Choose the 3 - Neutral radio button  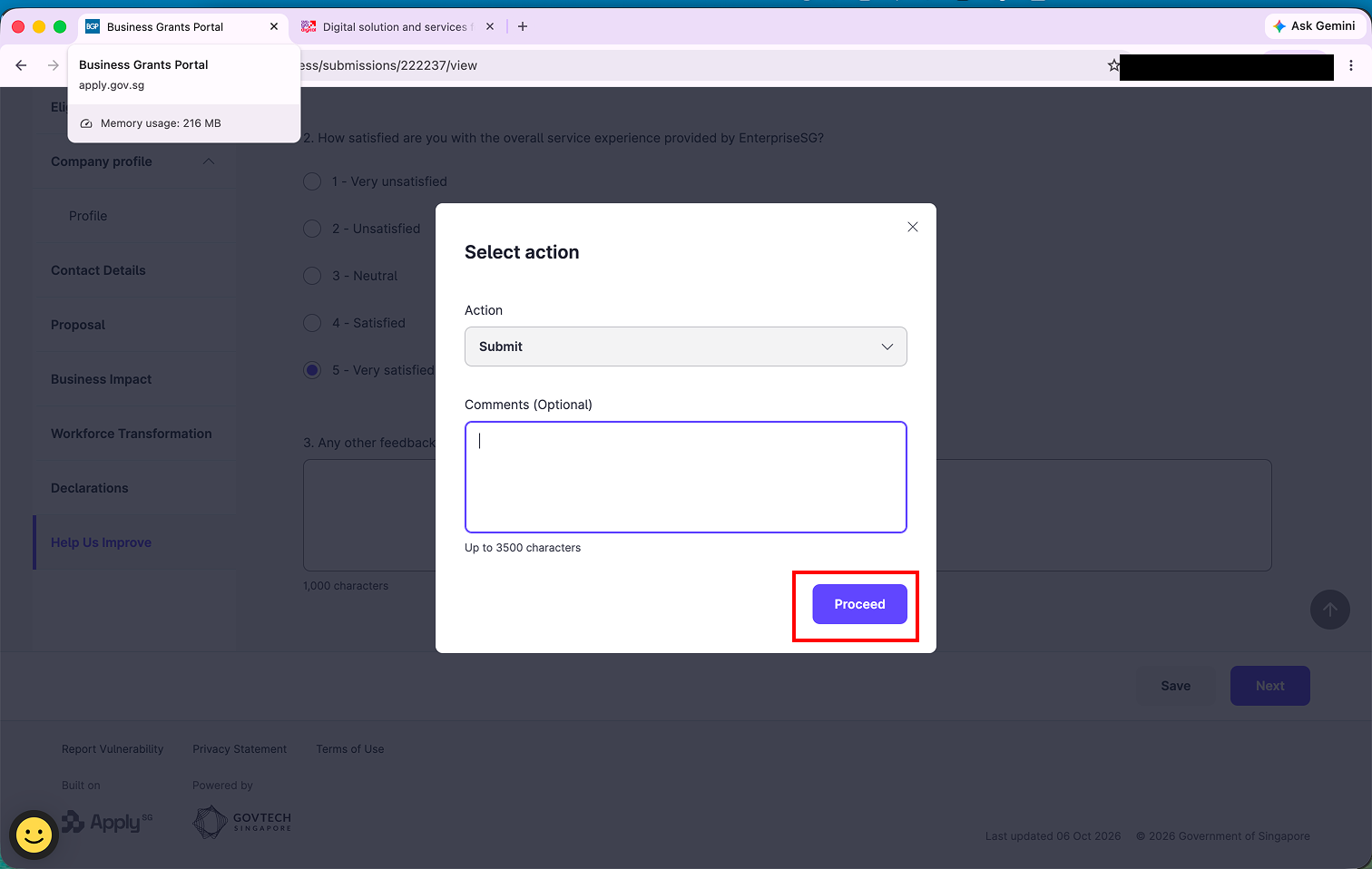pyautogui.click(x=312, y=276)
